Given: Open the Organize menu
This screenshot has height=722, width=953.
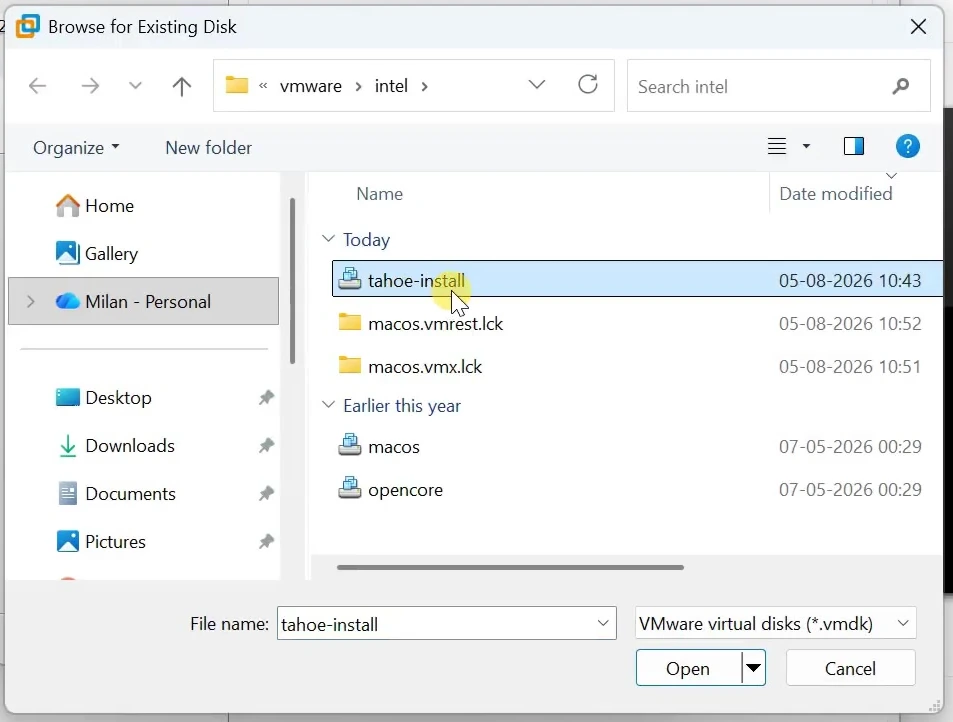Looking at the screenshot, I should 76,148.
